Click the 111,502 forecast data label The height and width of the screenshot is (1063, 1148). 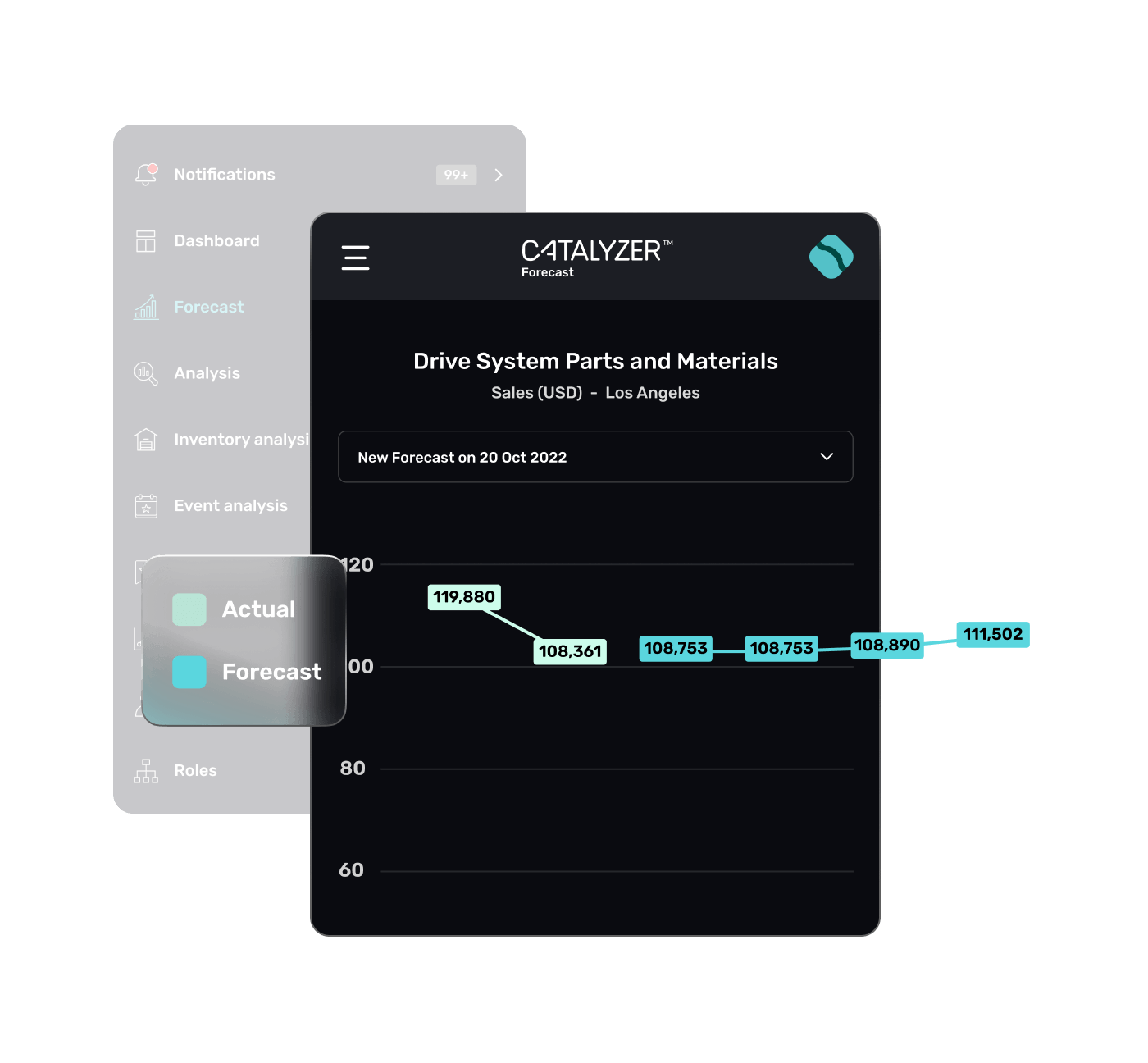[x=993, y=634]
